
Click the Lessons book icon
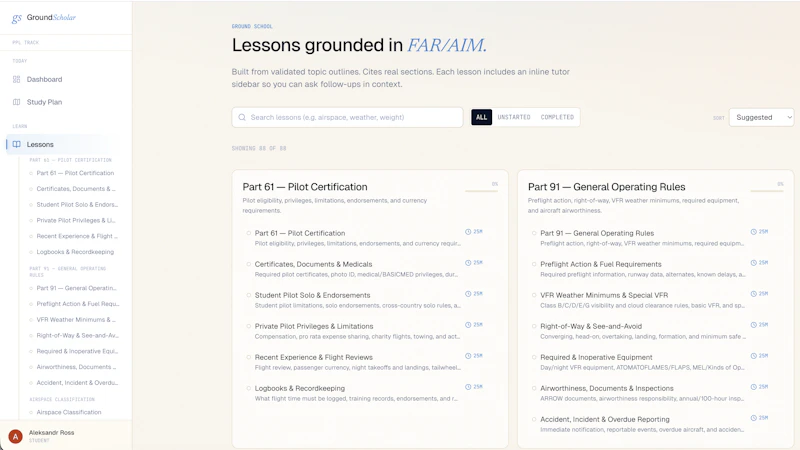pos(16,144)
